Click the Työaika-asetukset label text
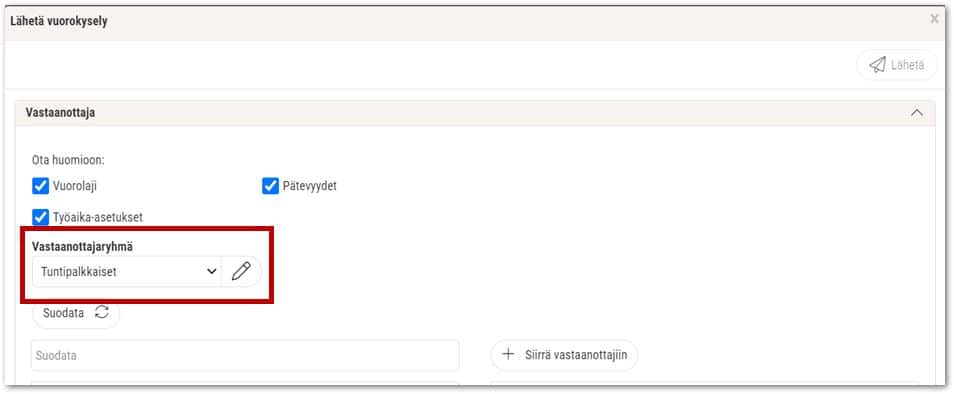Image resolution: width=954 pixels, height=394 pixels. [x=97, y=217]
